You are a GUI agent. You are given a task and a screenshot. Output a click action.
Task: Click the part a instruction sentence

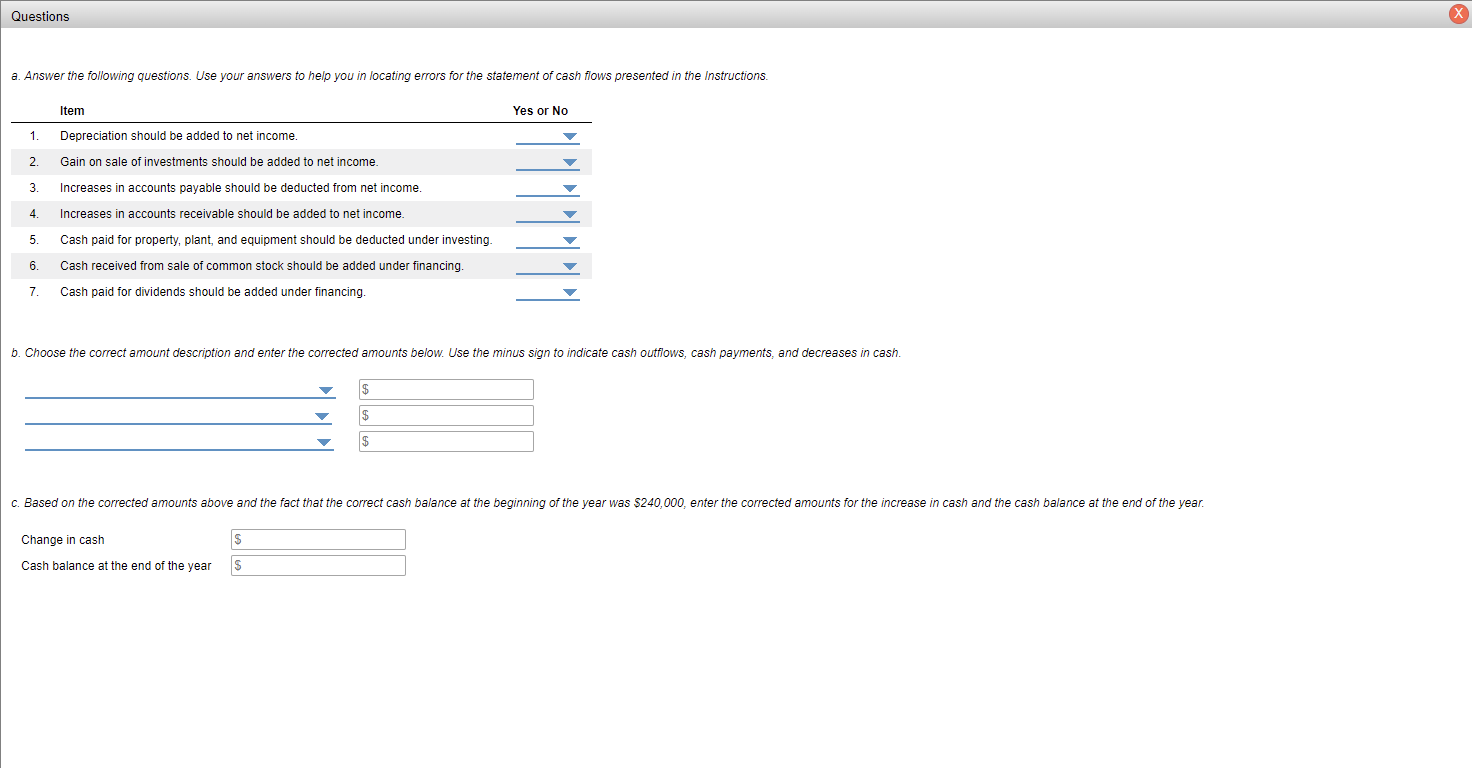pyautogui.click(x=390, y=76)
